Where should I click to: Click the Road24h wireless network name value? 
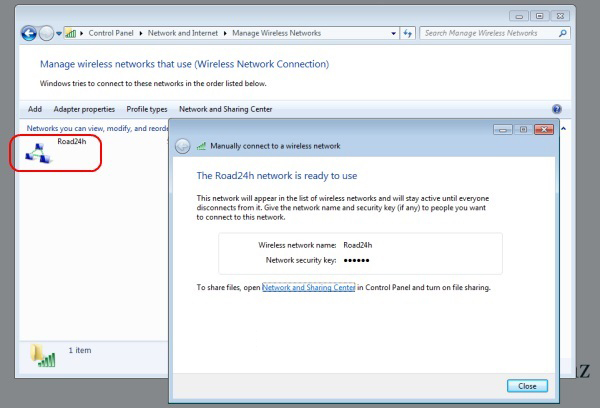tap(357, 245)
